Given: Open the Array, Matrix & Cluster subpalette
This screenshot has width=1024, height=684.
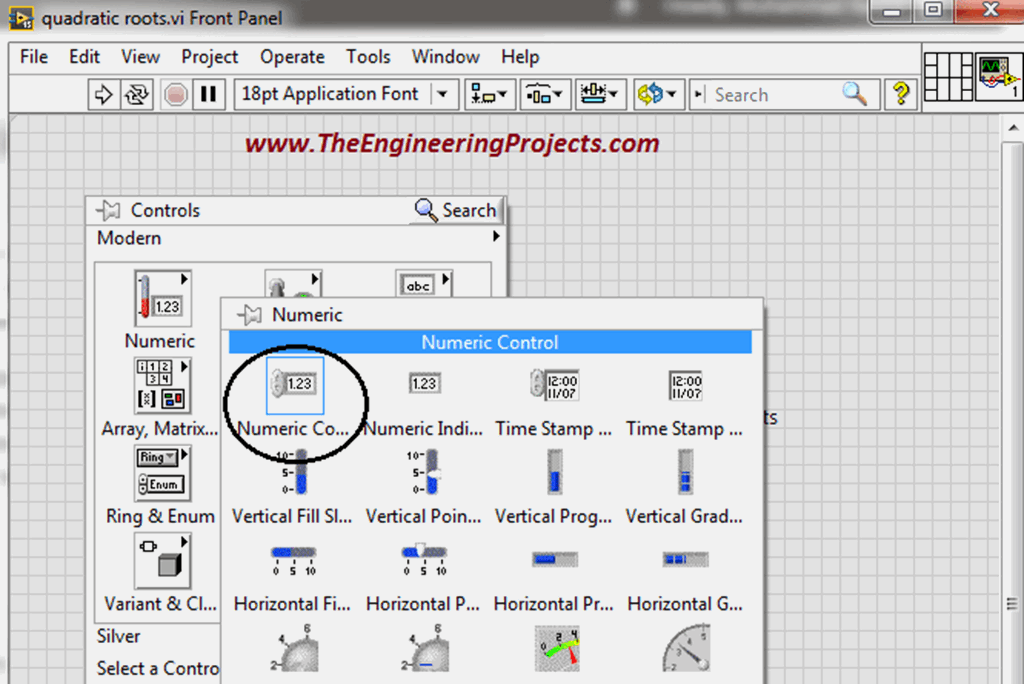Looking at the screenshot, I should [x=161, y=384].
